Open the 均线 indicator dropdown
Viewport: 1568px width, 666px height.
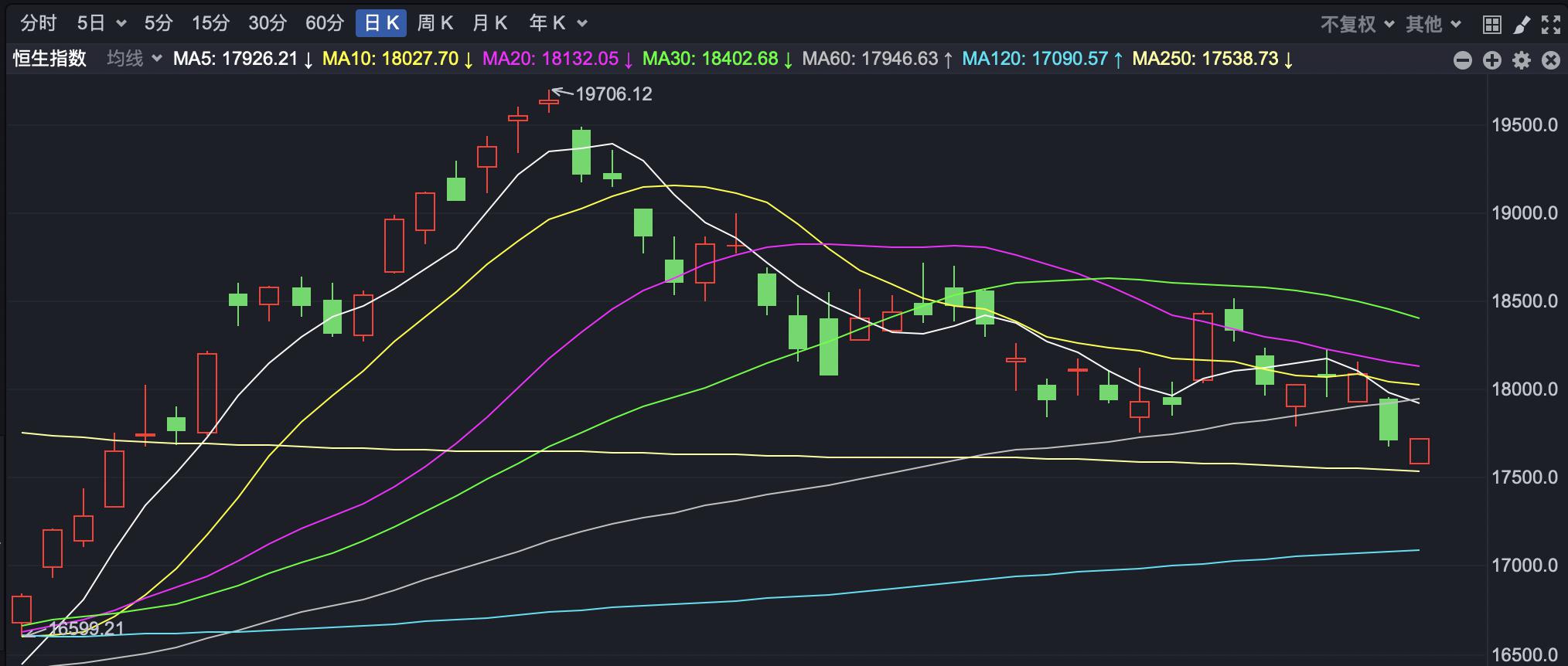click(134, 59)
